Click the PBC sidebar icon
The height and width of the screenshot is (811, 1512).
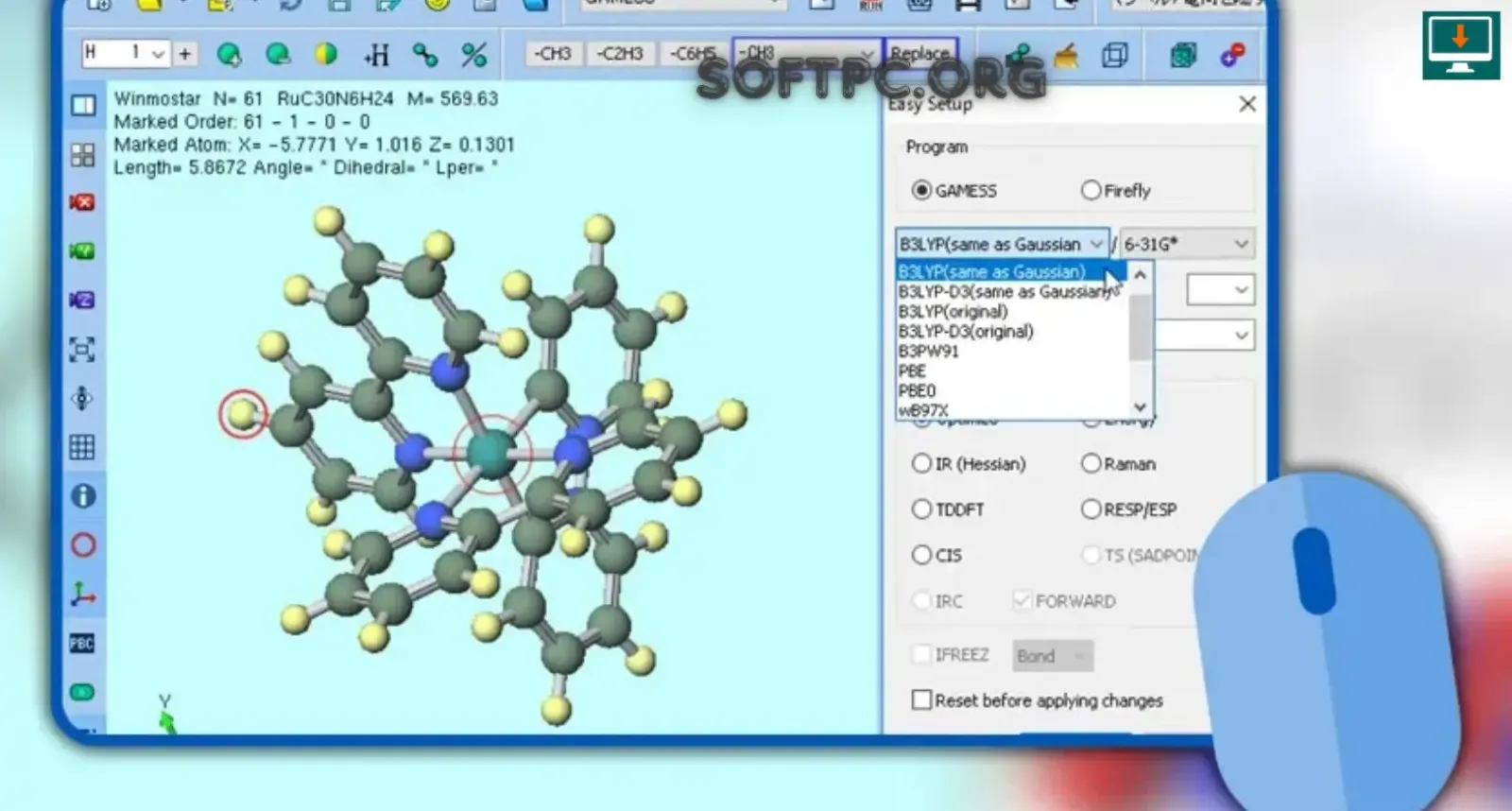click(x=82, y=644)
